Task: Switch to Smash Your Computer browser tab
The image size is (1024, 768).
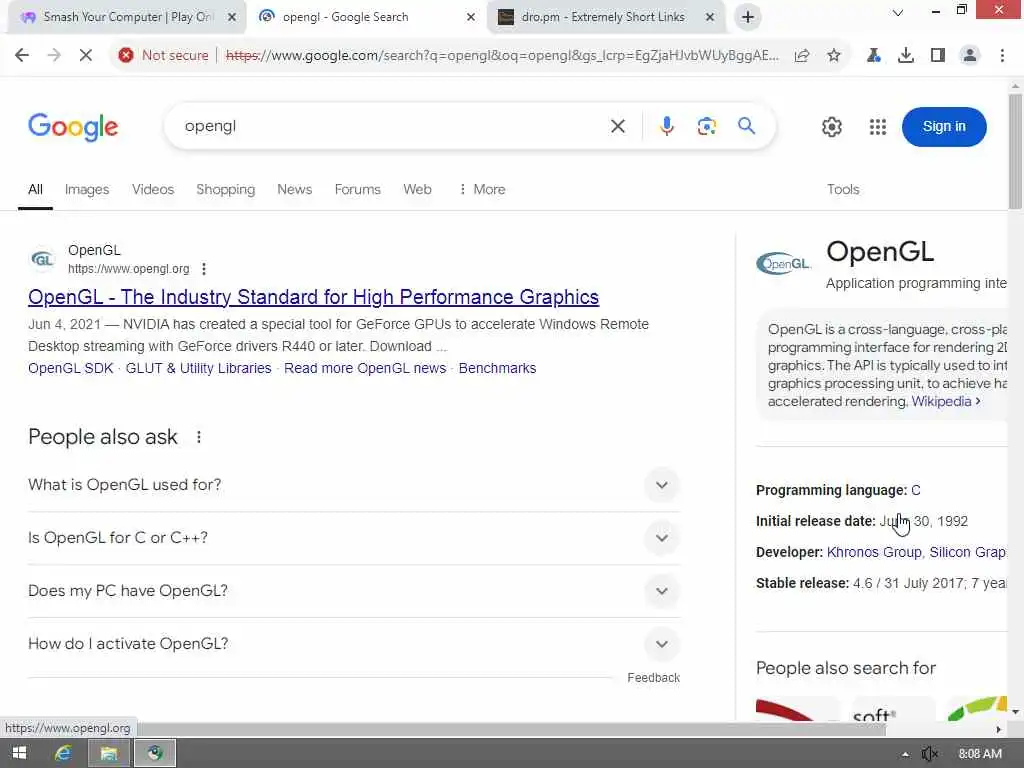Action: (127, 17)
